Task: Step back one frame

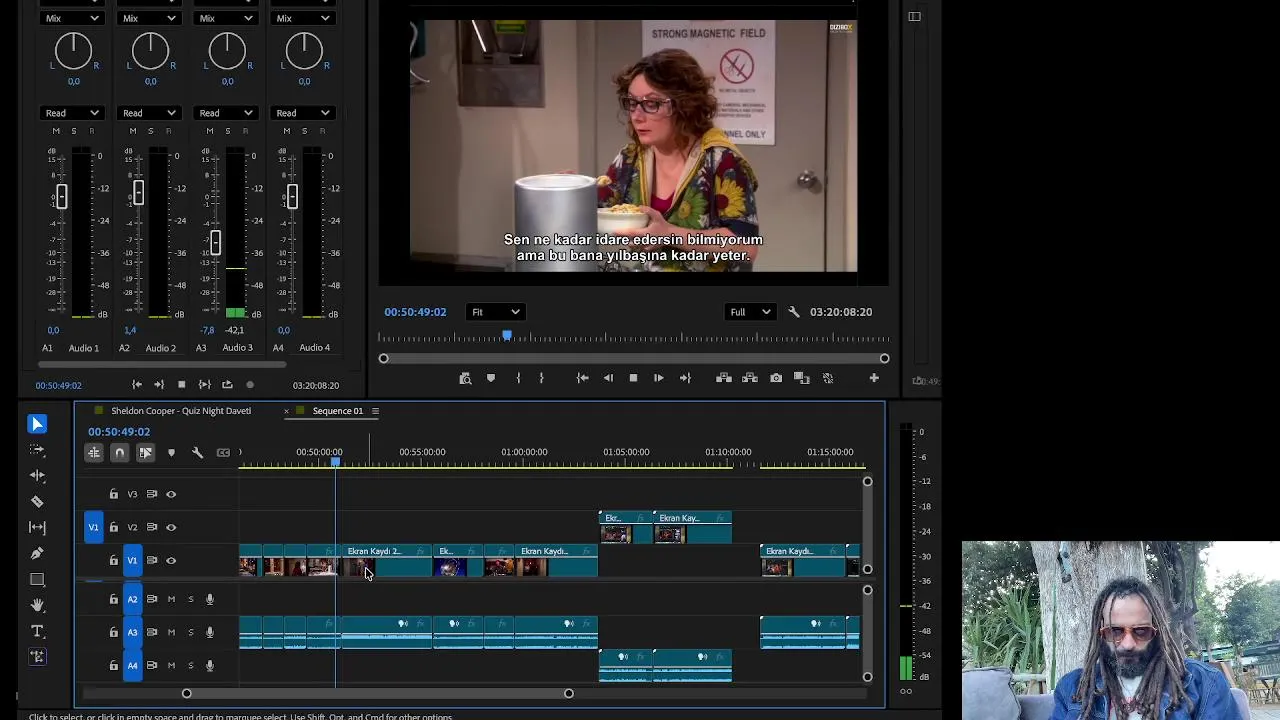Action: click(x=608, y=378)
